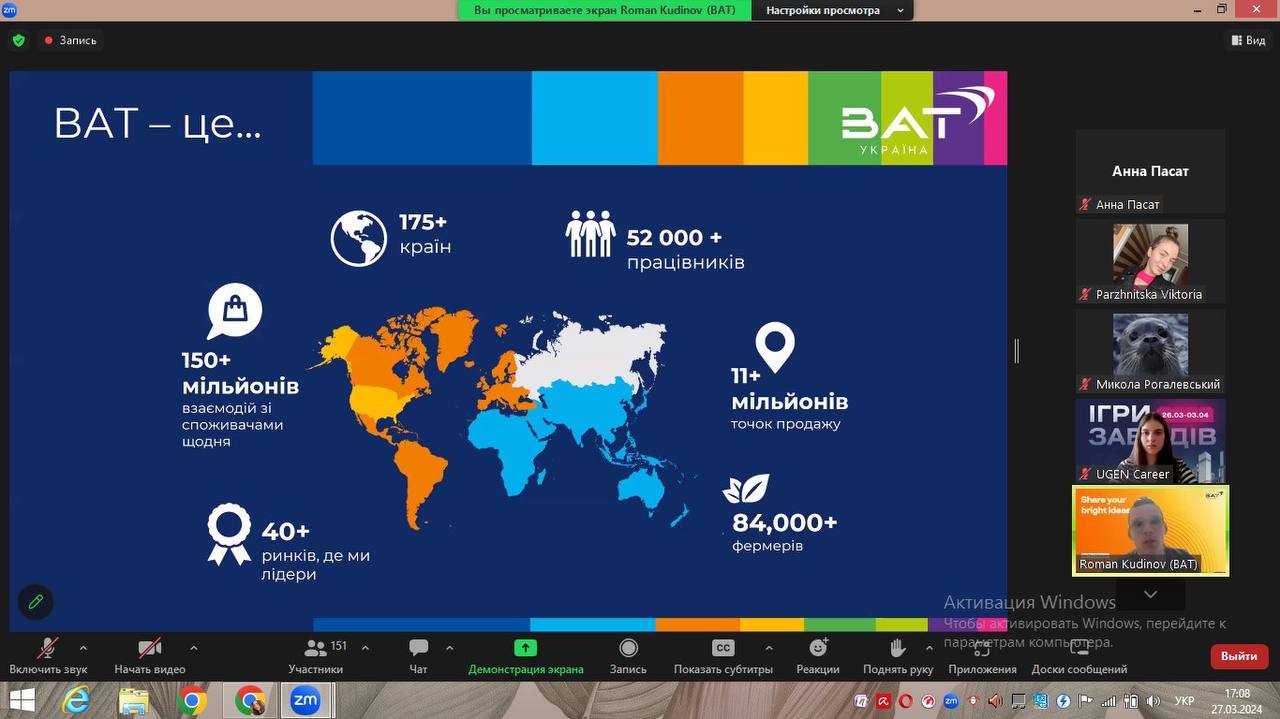
Task: Start camera with Начать видео
Action: coord(149,648)
